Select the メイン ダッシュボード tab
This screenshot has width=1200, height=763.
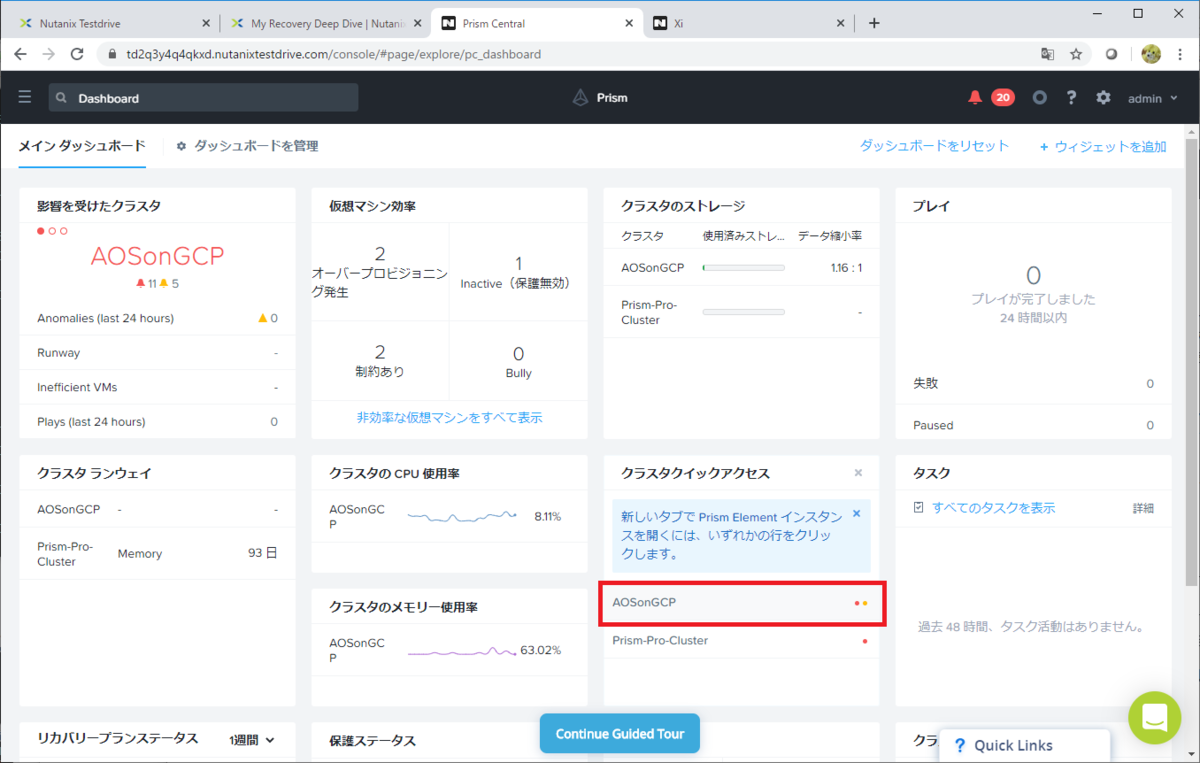(82, 146)
